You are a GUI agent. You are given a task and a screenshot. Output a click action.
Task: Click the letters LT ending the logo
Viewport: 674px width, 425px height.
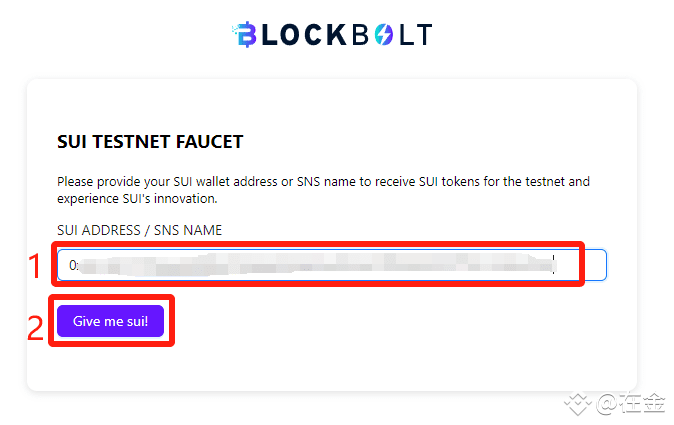click(416, 35)
